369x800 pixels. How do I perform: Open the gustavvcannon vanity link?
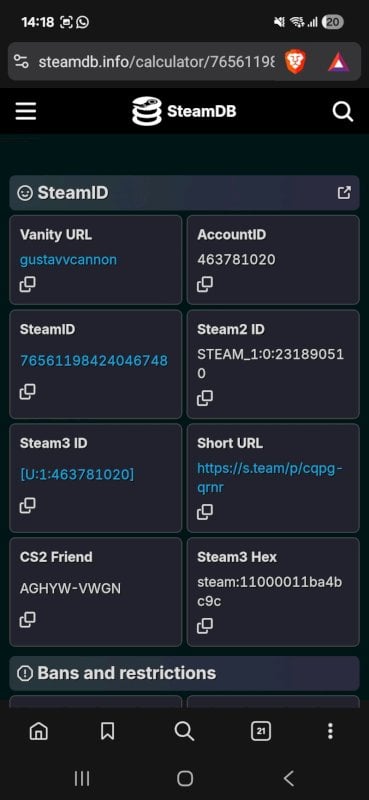[x=68, y=260]
